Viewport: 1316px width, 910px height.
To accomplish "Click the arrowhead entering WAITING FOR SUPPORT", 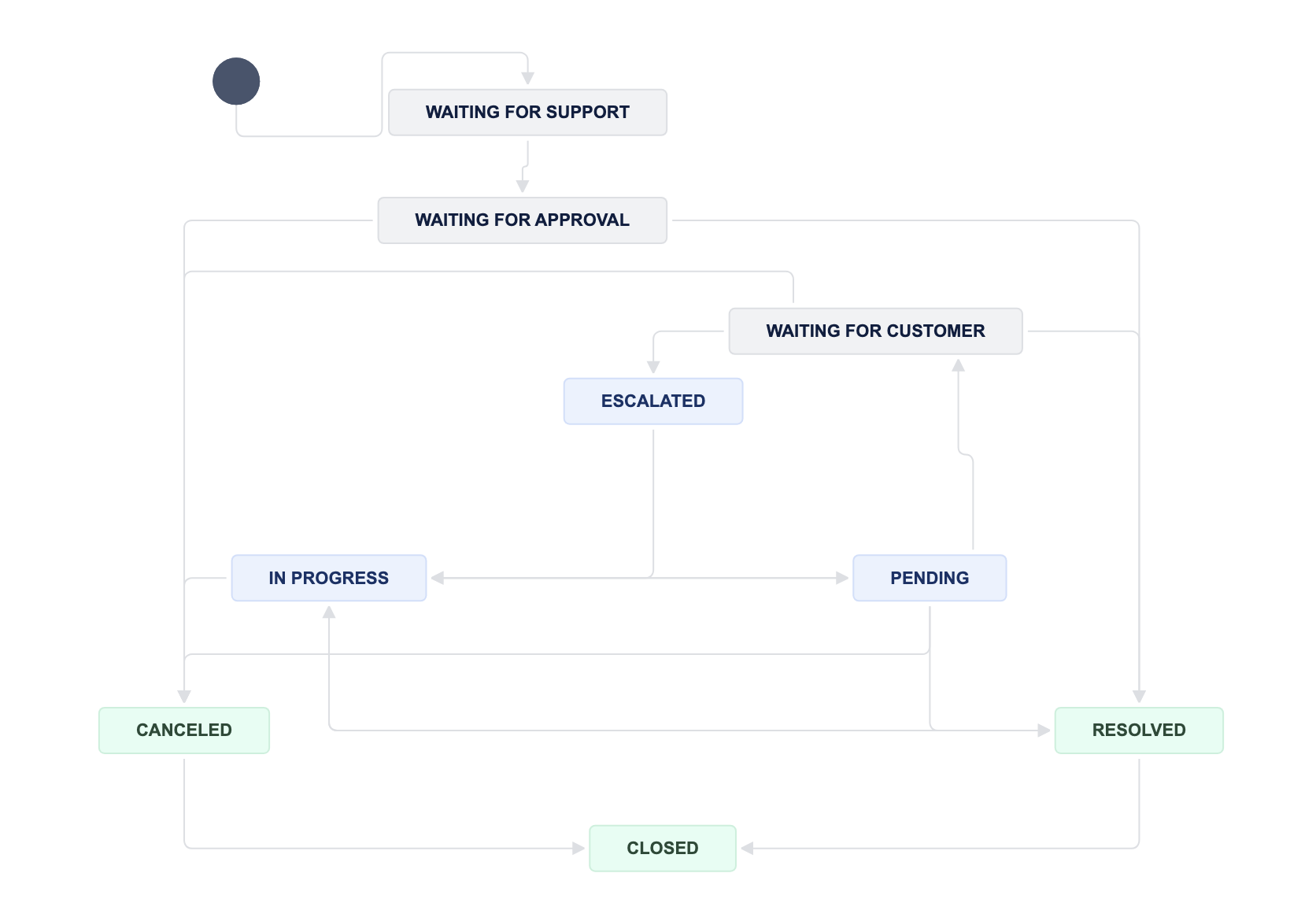I will pos(527,79).
